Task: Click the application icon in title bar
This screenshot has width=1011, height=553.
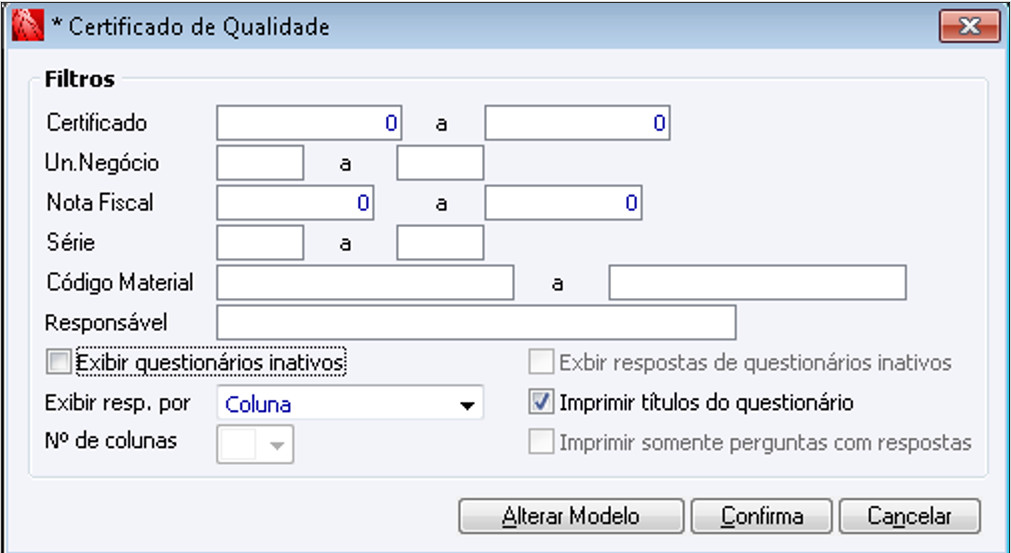Action: pyautogui.click(x=27, y=27)
